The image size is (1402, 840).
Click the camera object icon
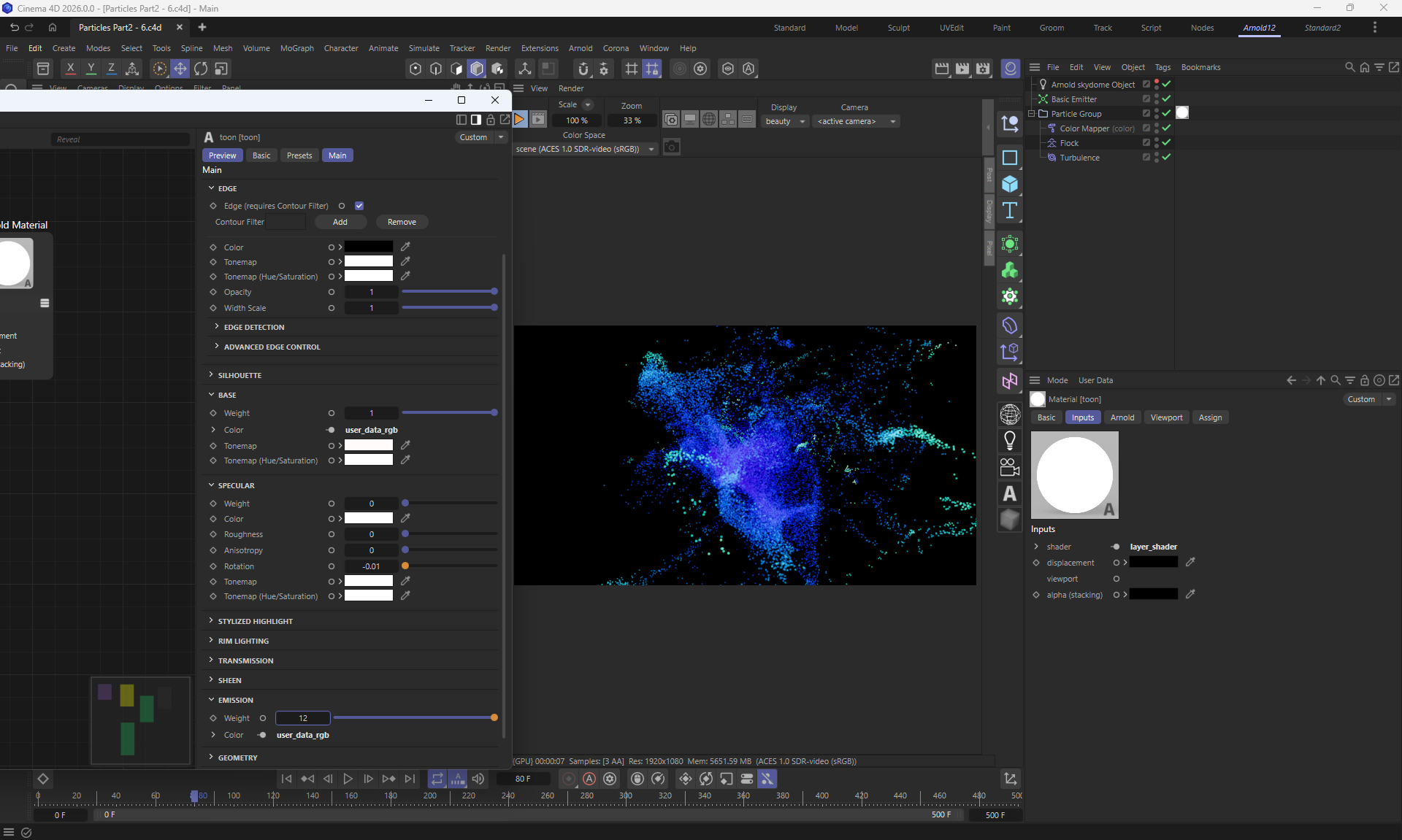(x=1010, y=467)
